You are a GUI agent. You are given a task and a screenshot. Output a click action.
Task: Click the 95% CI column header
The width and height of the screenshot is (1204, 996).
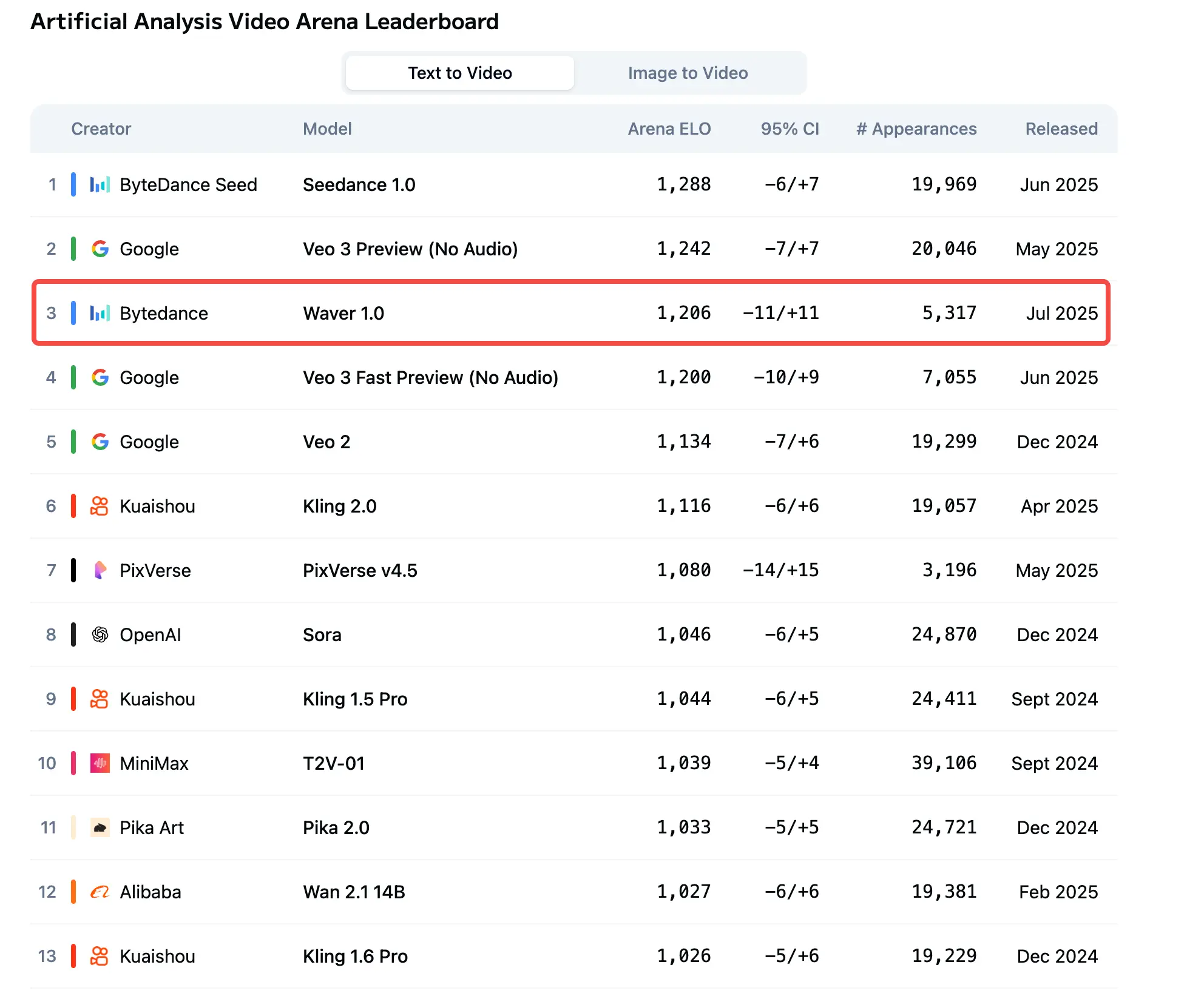click(790, 129)
